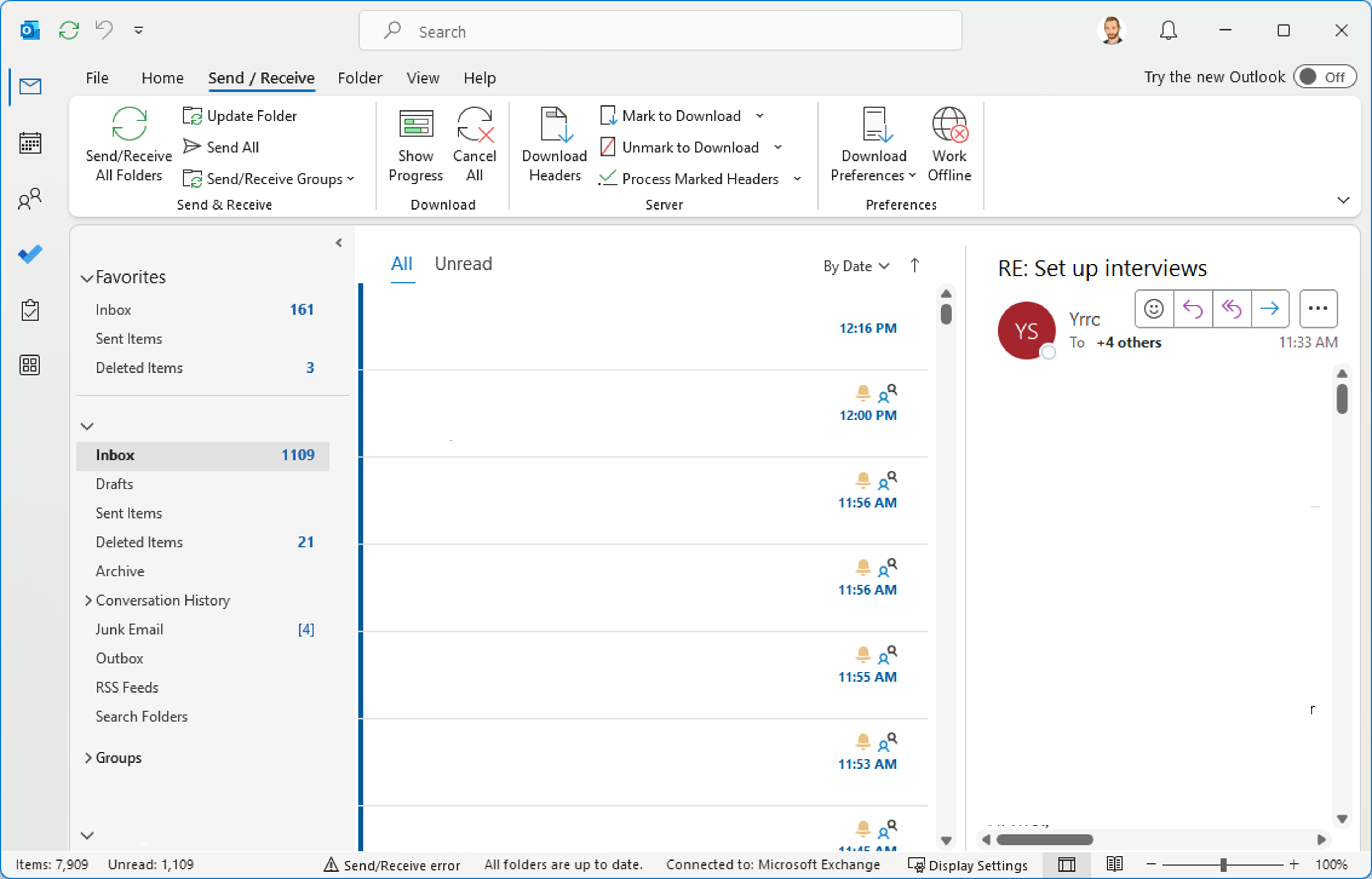Image resolution: width=1372 pixels, height=879 pixels.
Task: Switch to Reading view in the status bar
Action: pyautogui.click(x=1114, y=865)
